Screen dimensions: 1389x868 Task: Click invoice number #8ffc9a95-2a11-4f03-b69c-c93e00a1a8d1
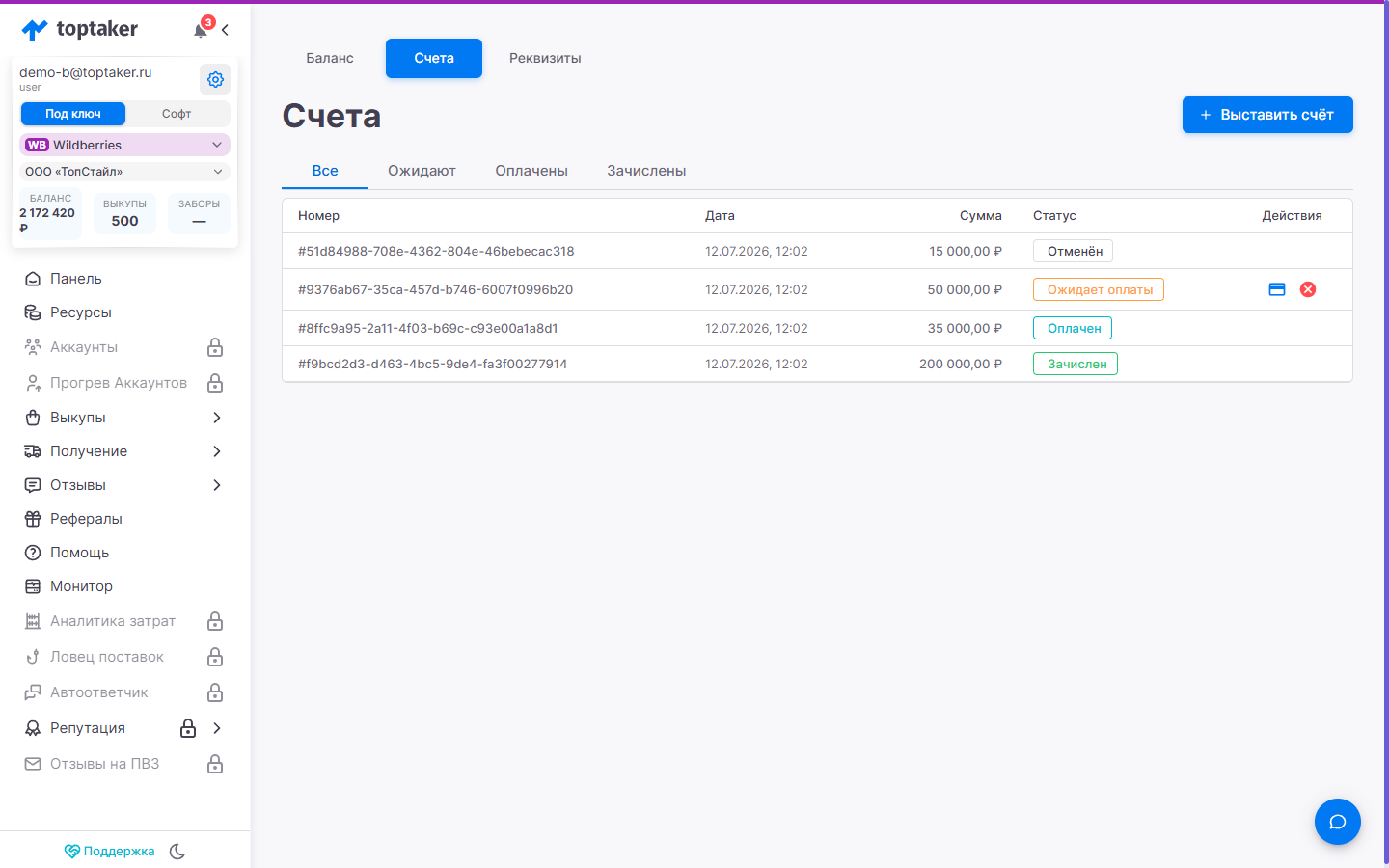[x=428, y=328]
